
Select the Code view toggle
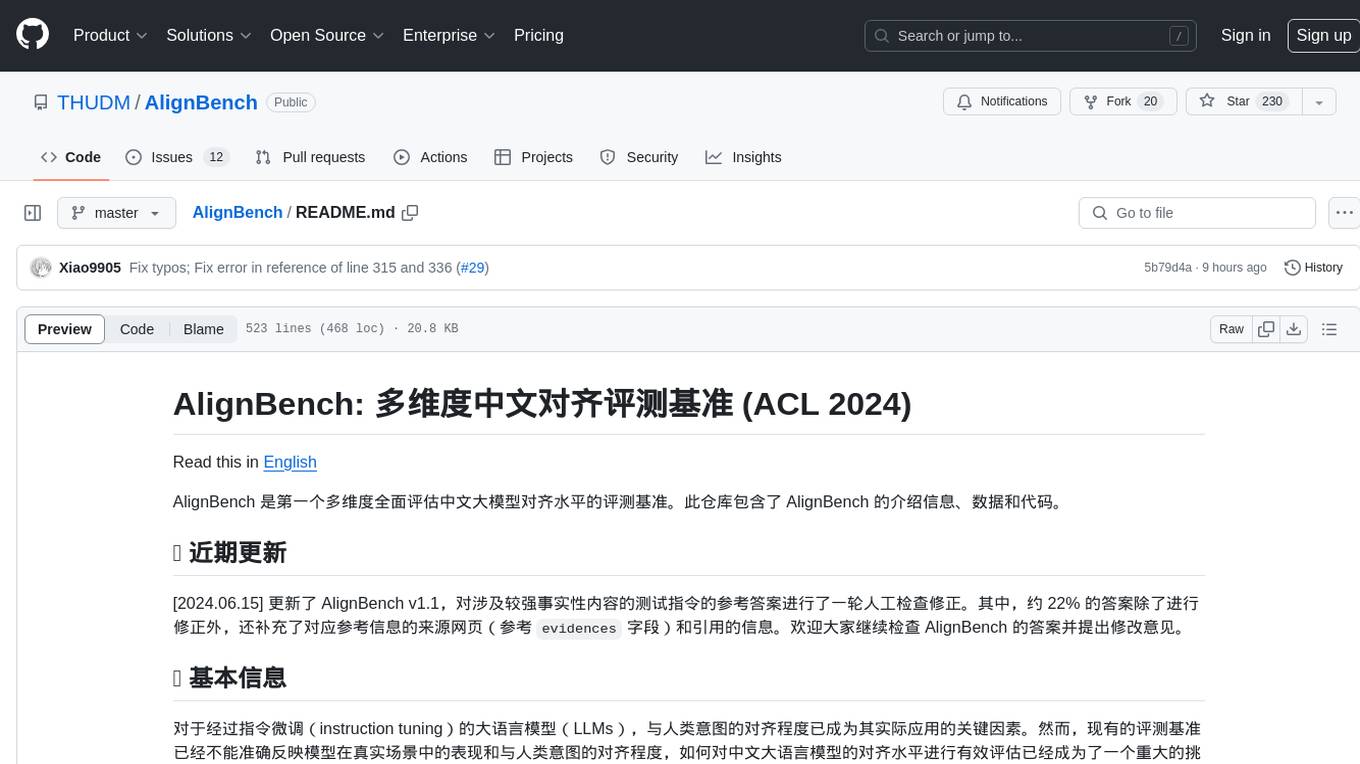point(137,329)
